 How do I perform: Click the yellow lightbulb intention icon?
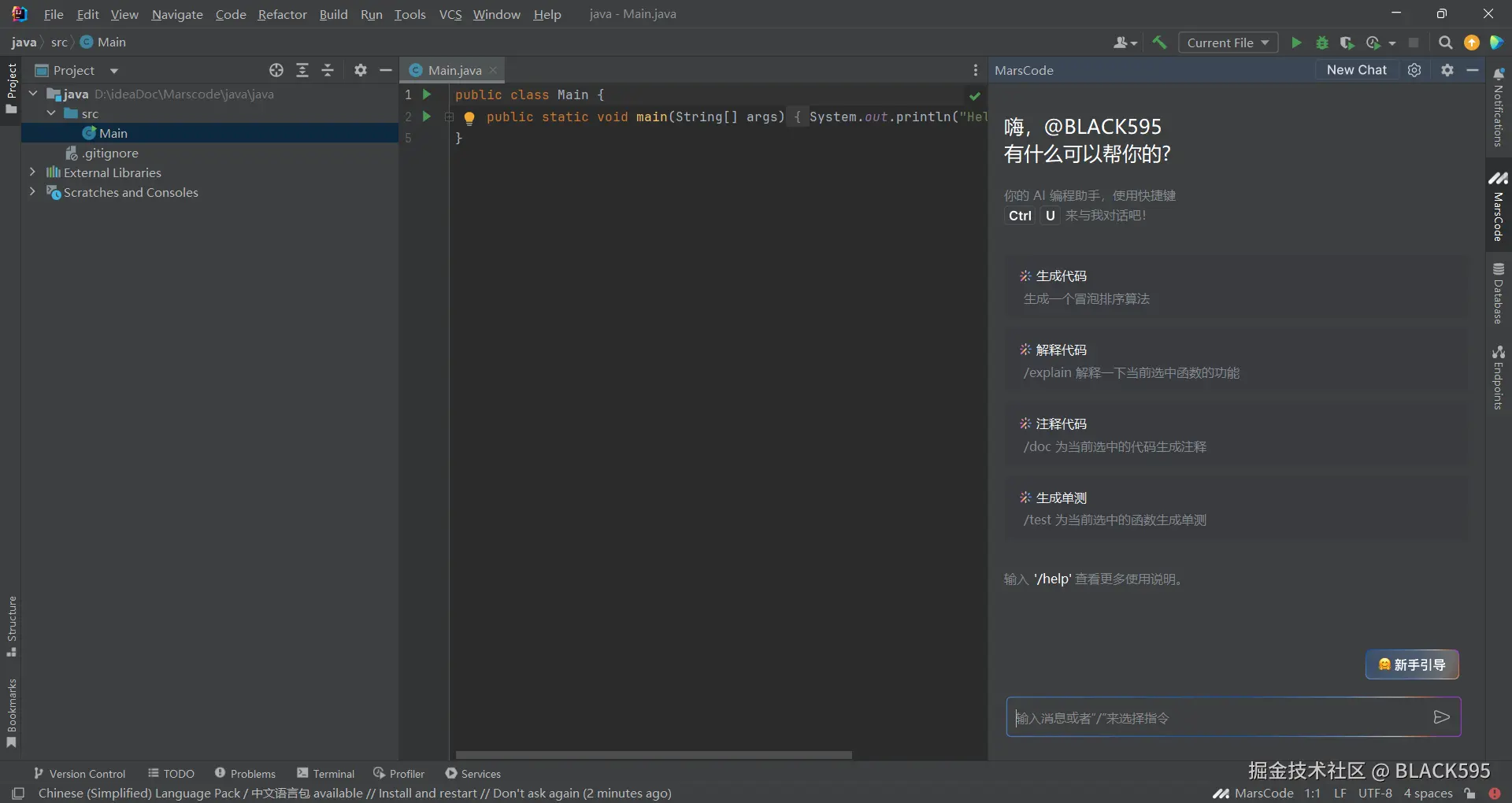point(469,118)
